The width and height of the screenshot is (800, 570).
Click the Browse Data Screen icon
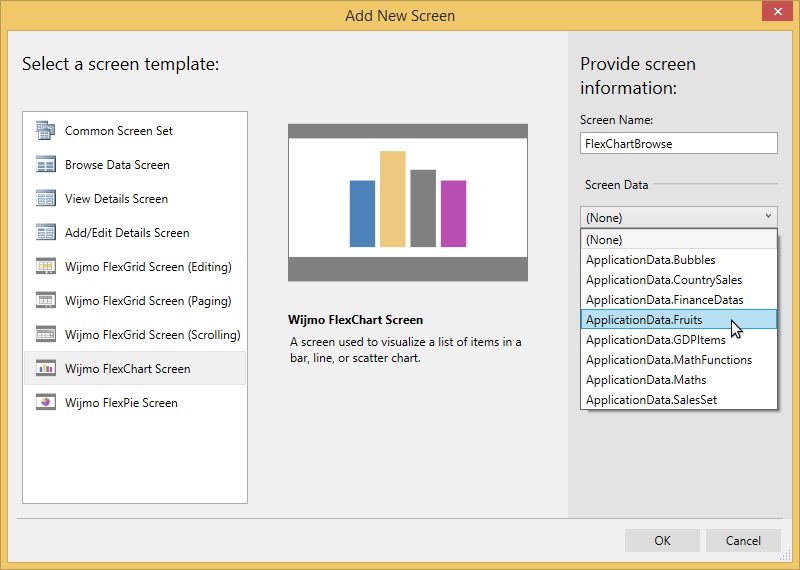coord(45,165)
